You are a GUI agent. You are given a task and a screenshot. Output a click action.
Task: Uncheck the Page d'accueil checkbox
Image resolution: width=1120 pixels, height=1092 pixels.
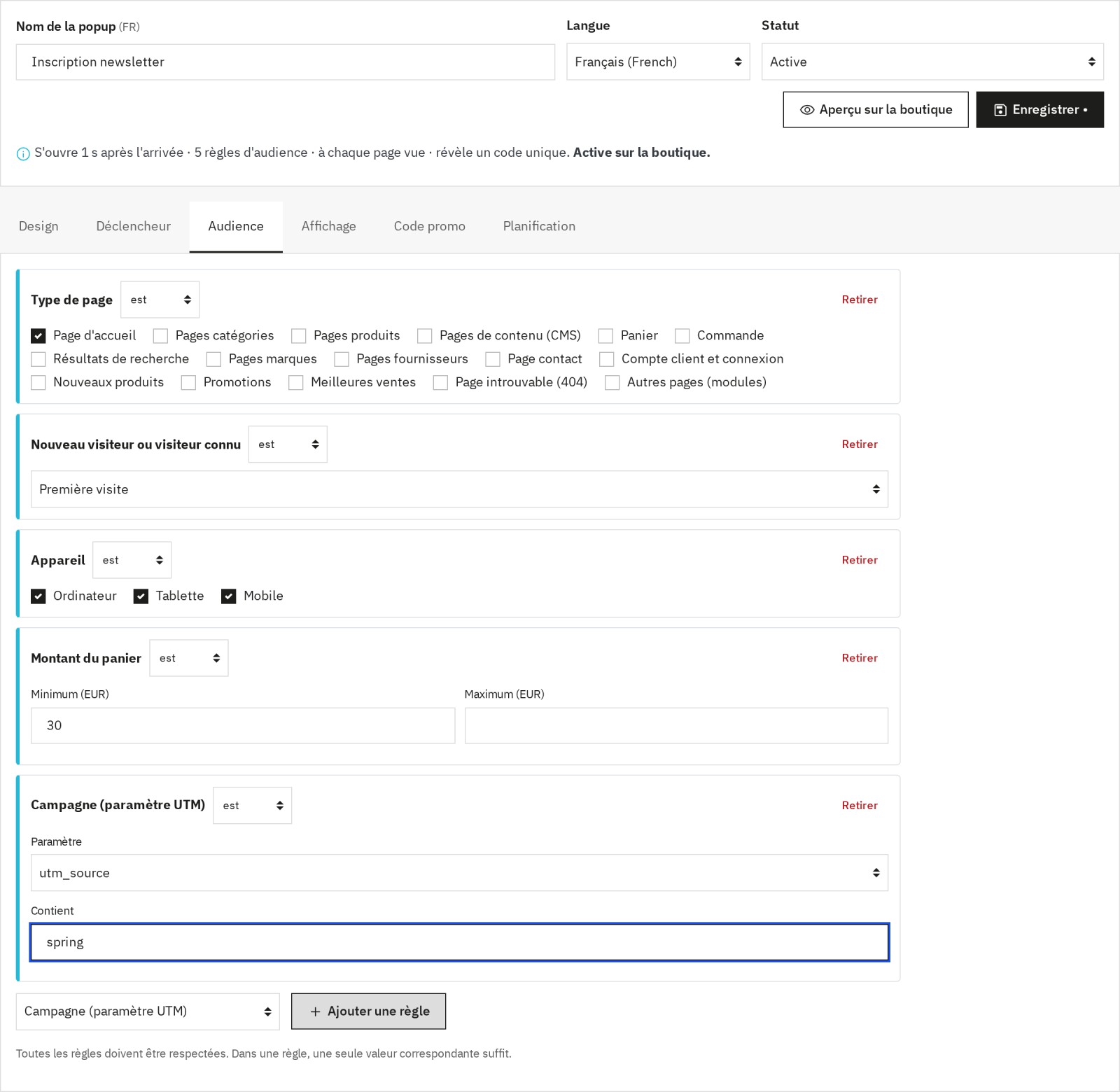tap(38, 336)
